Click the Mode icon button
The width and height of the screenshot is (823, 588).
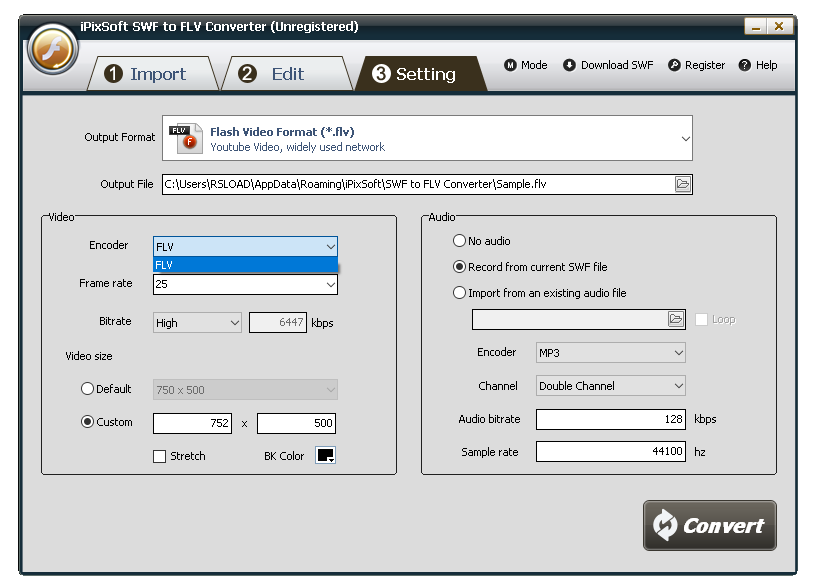510,65
